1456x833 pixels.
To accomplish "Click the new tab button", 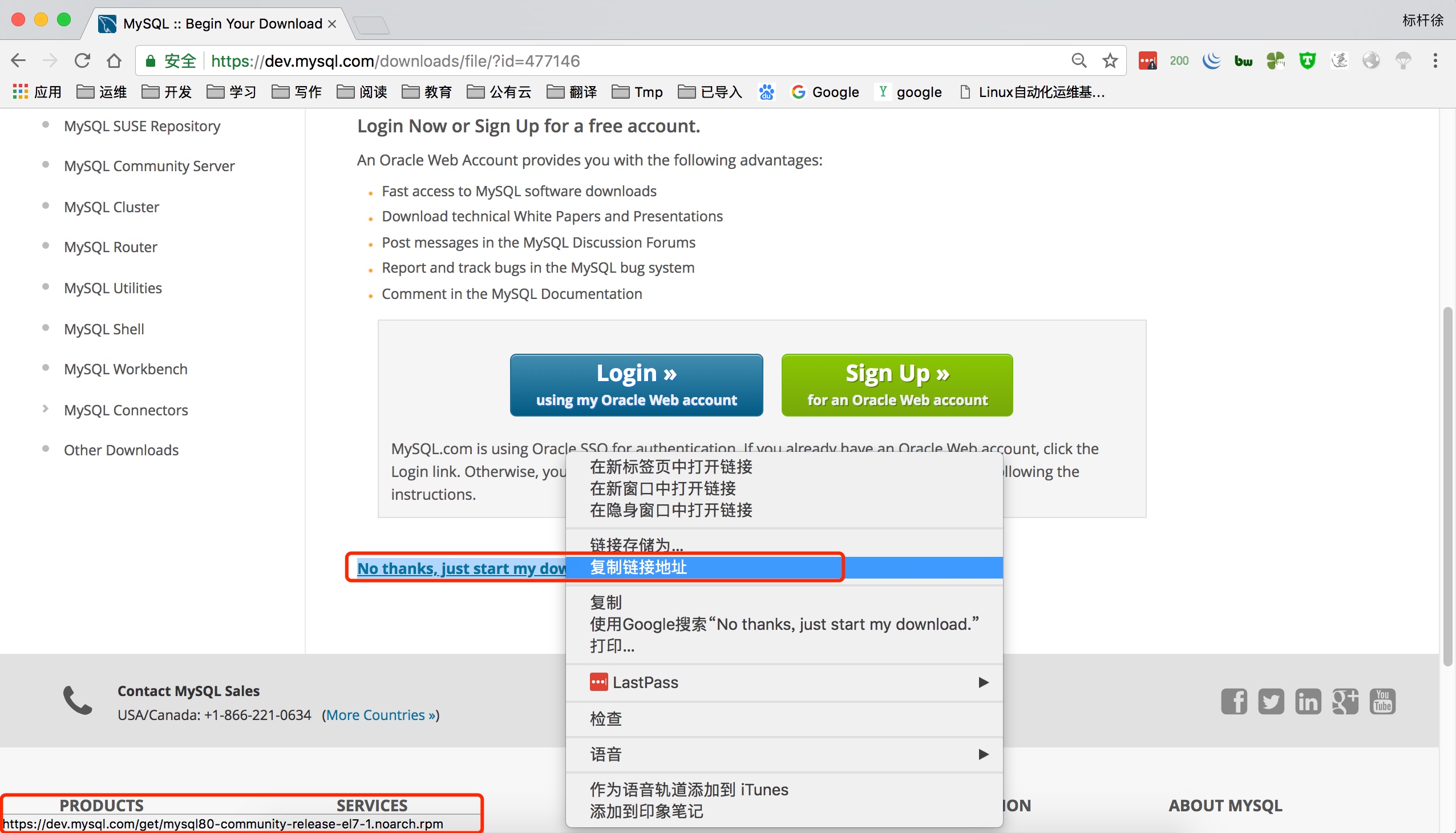I will coord(371,25).
